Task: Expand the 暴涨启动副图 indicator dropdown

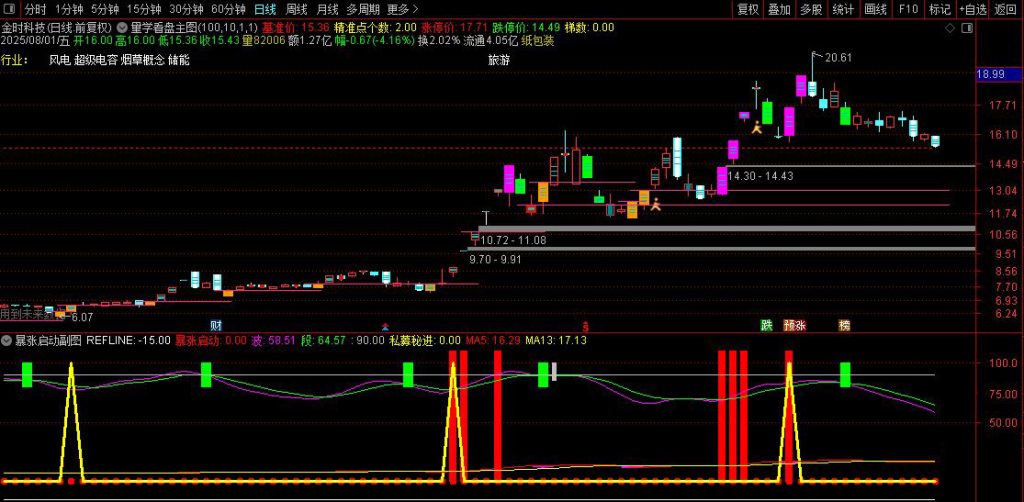Action: coord(7,340)
